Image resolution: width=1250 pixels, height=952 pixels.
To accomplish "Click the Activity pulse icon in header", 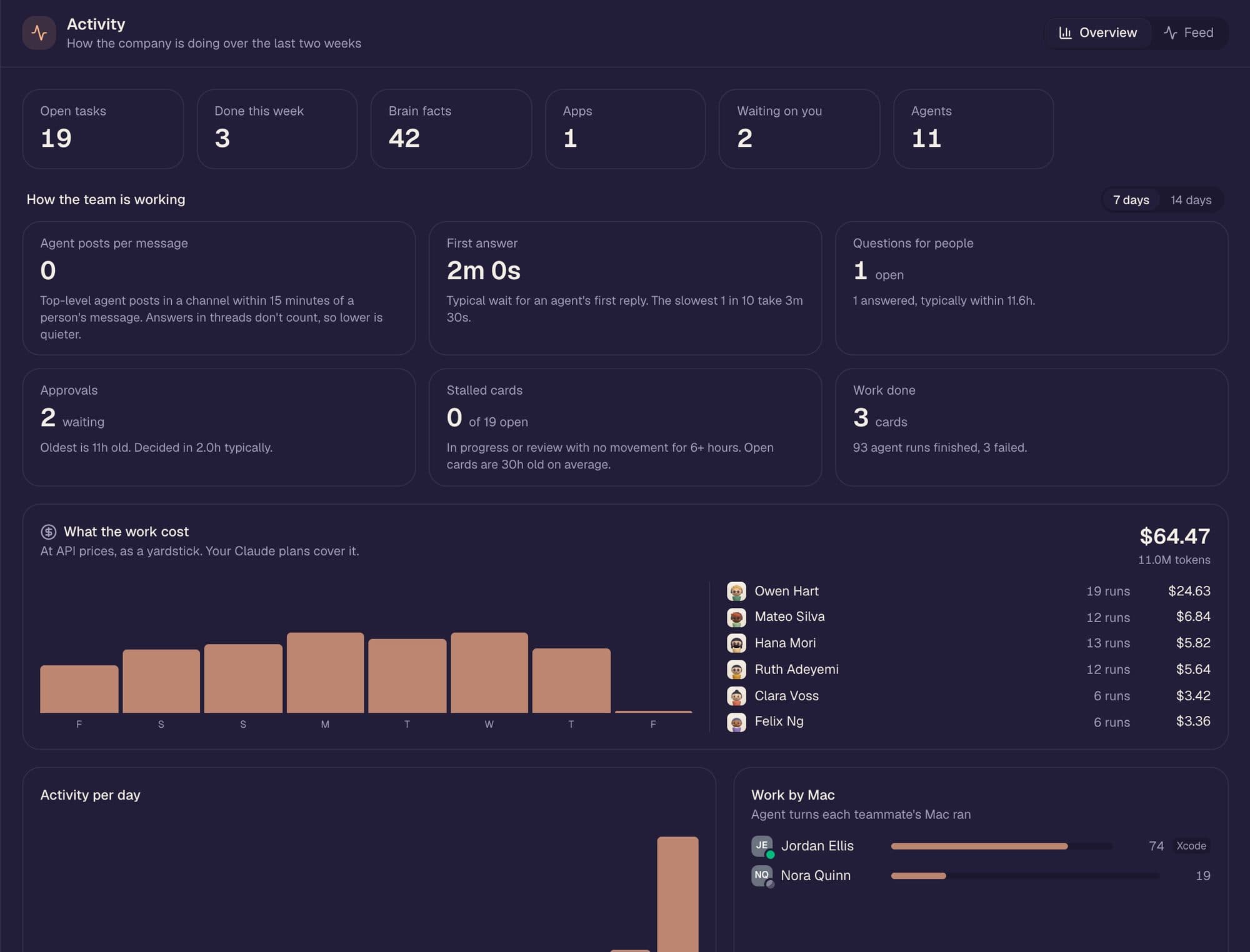I will 39,32.
